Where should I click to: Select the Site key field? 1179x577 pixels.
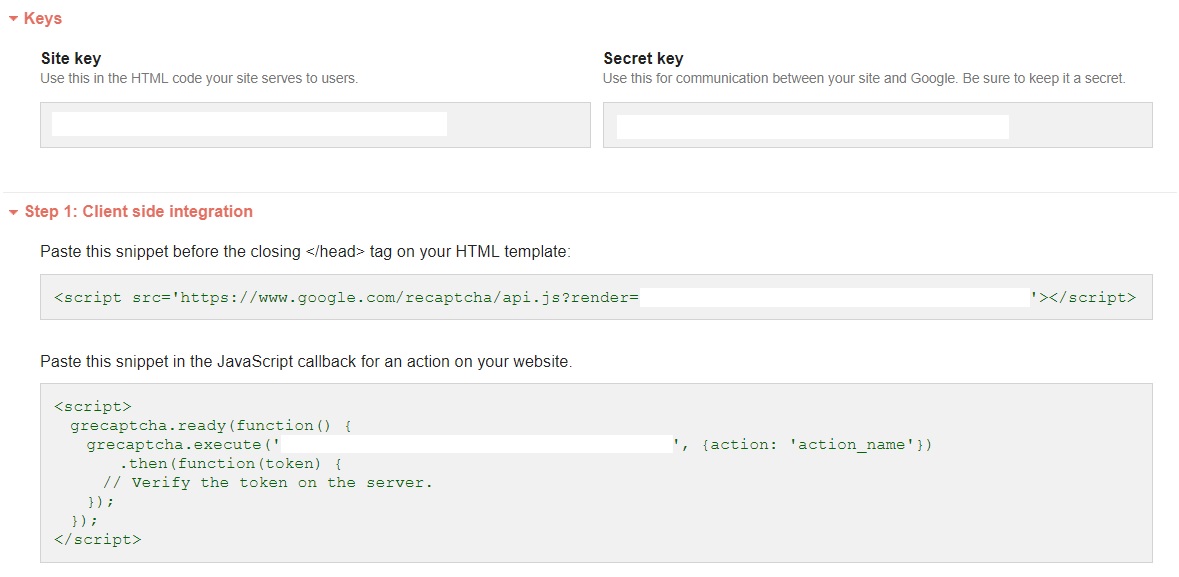pos(315,125)
